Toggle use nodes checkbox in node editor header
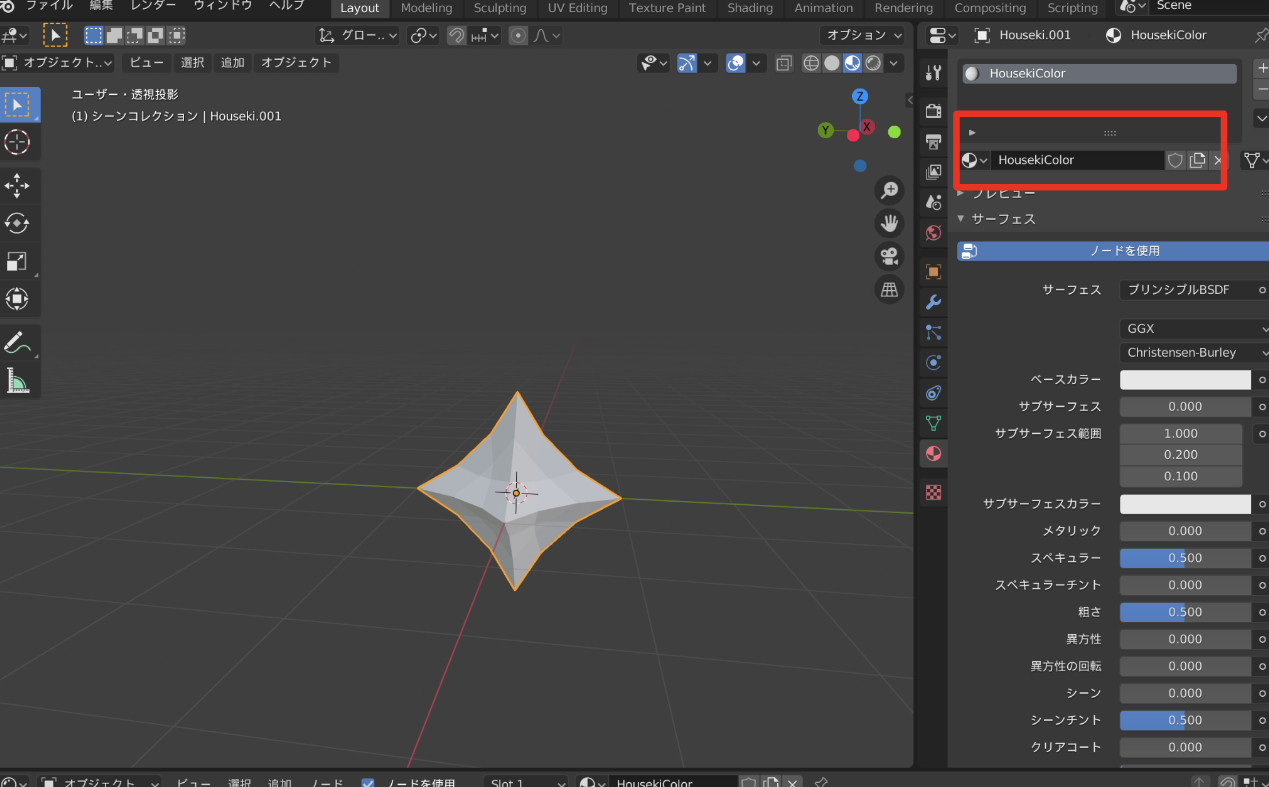 (368, 783)
